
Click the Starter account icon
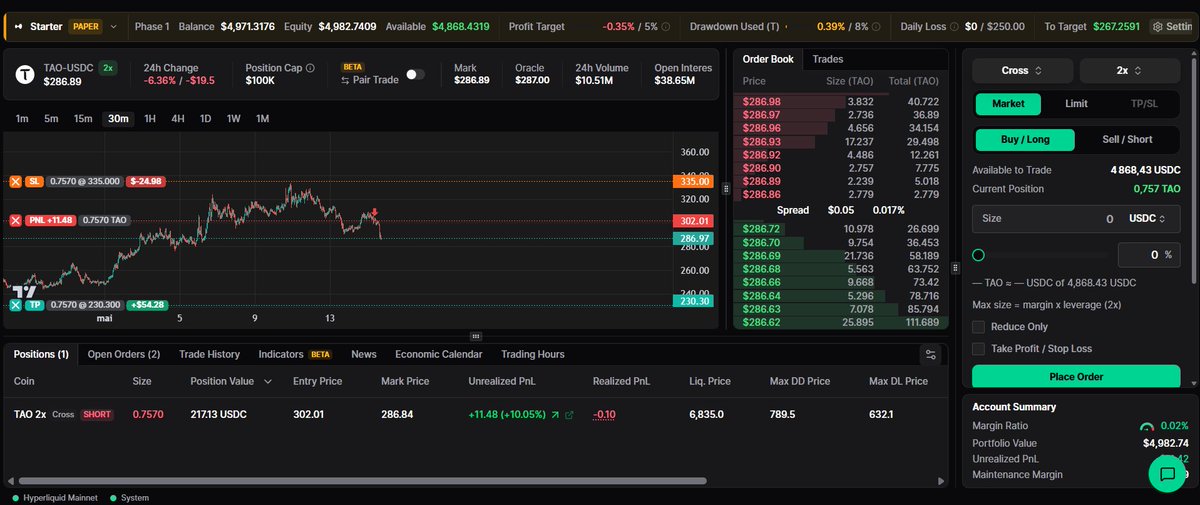pyautogui.click(x=18, y=27)
